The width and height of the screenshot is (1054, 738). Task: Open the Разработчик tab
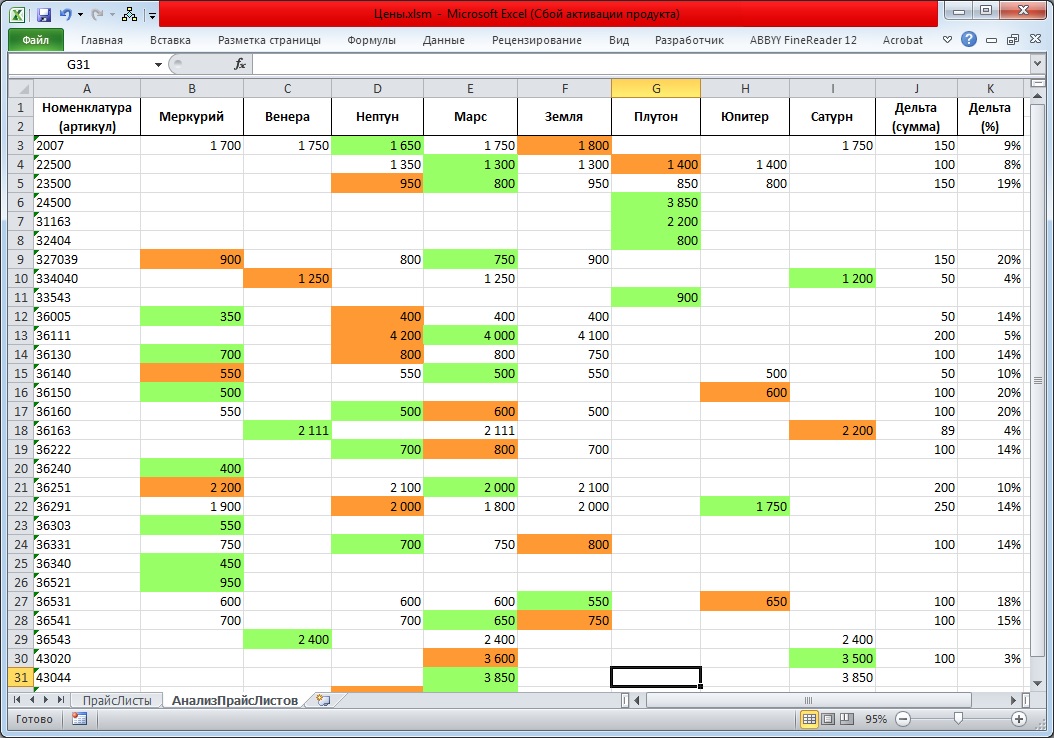689,40
